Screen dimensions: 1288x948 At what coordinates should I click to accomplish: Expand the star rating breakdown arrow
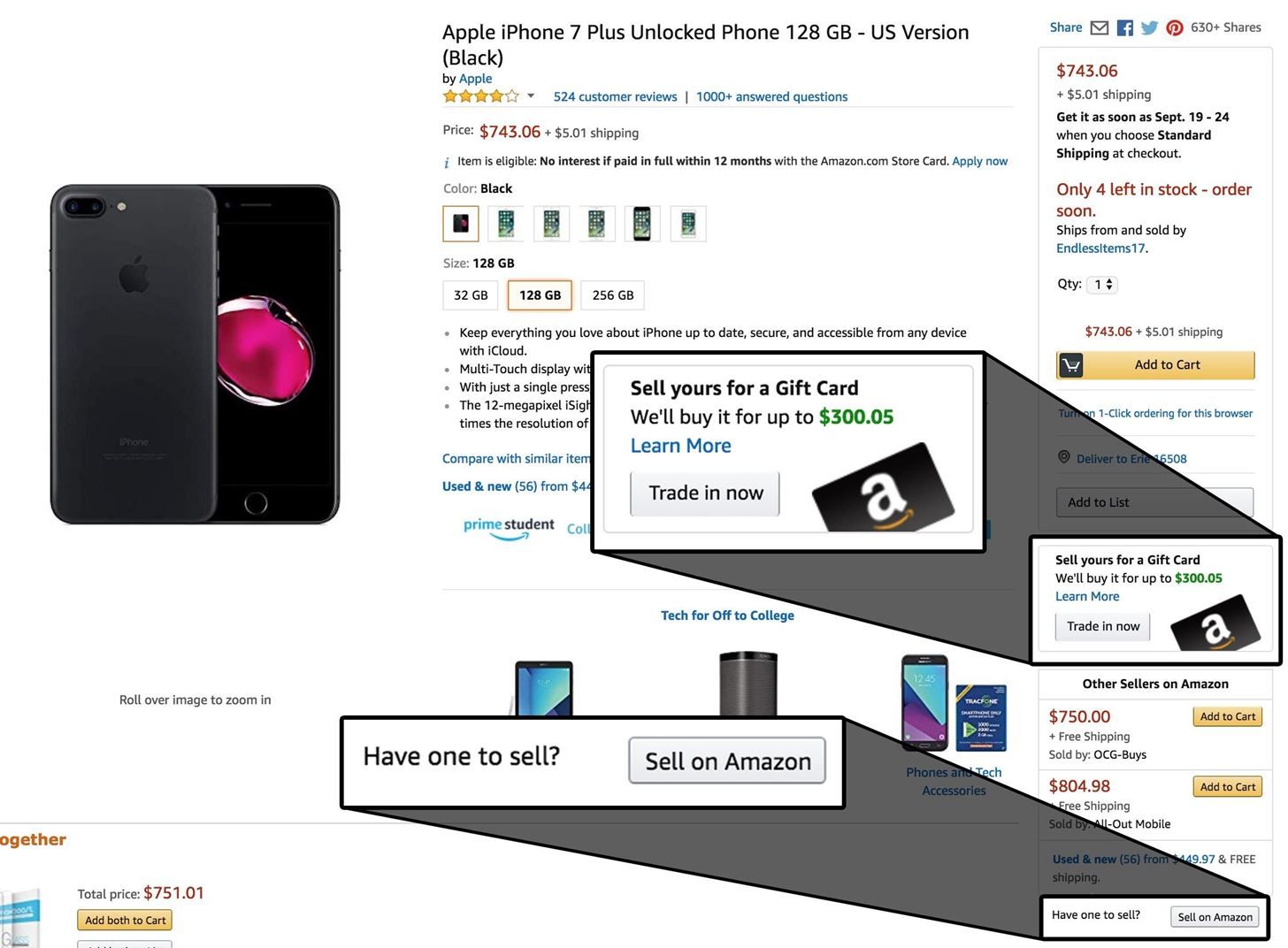pos(531,96)
